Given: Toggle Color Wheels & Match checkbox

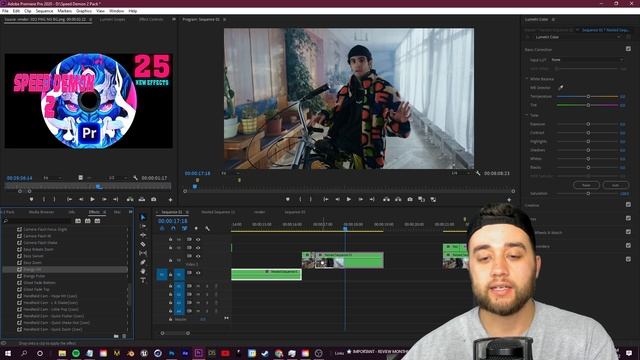Looking at the screenshot, I should (x=628, y=232).
